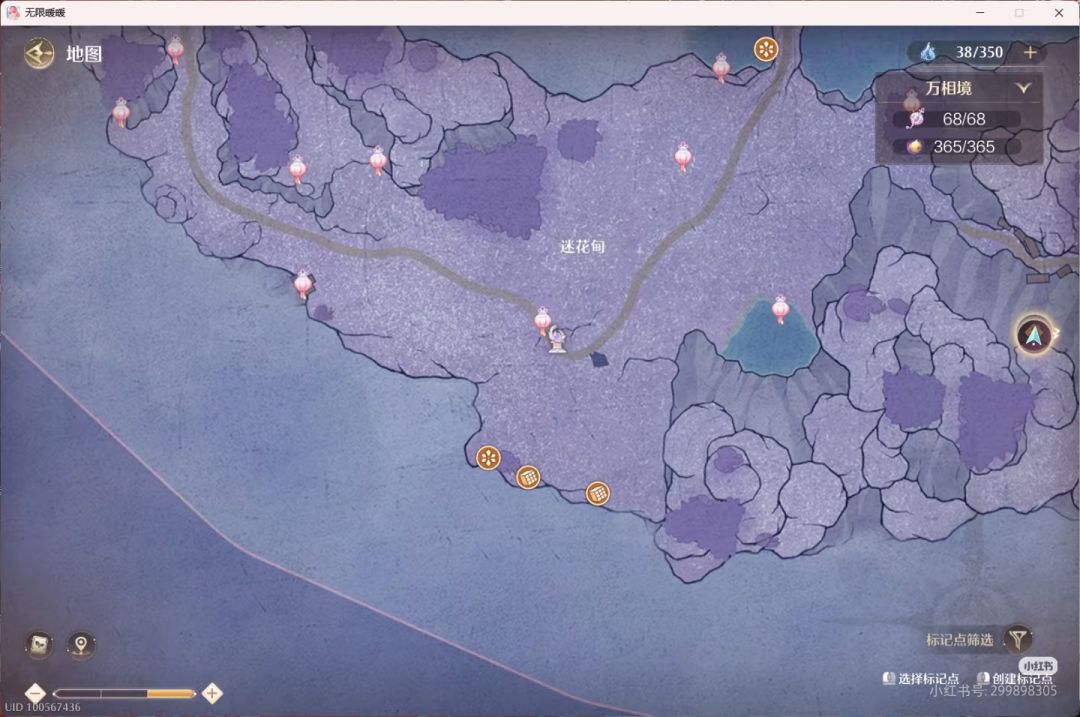This screenshot has width=1080, height=717.
Task: Select the 万相境 region label
Action: pos(948,88)
